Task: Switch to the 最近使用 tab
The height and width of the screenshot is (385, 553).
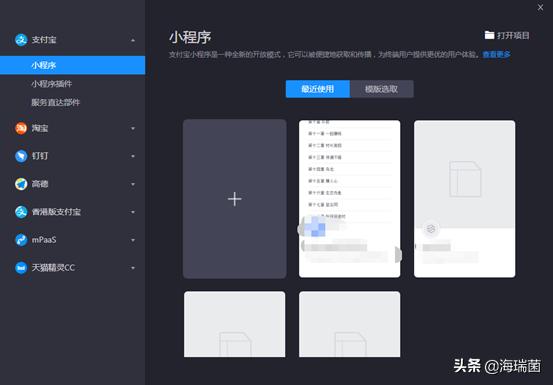Action: [318, 89]
